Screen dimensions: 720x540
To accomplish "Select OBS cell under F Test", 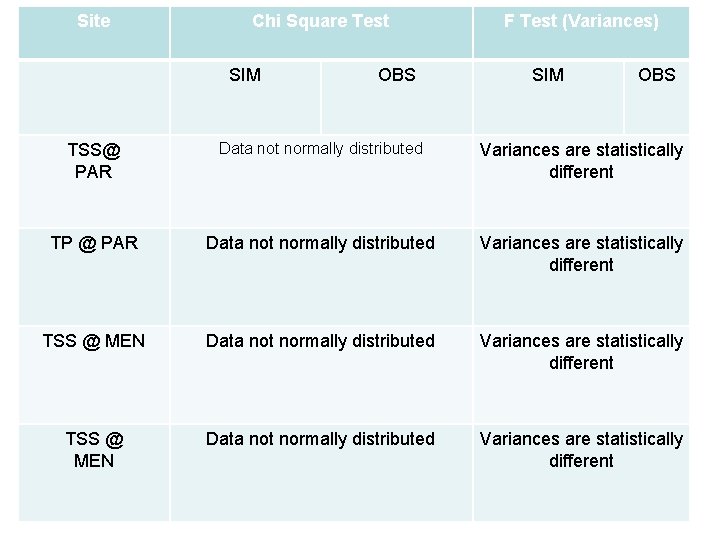I will point(657,97).
